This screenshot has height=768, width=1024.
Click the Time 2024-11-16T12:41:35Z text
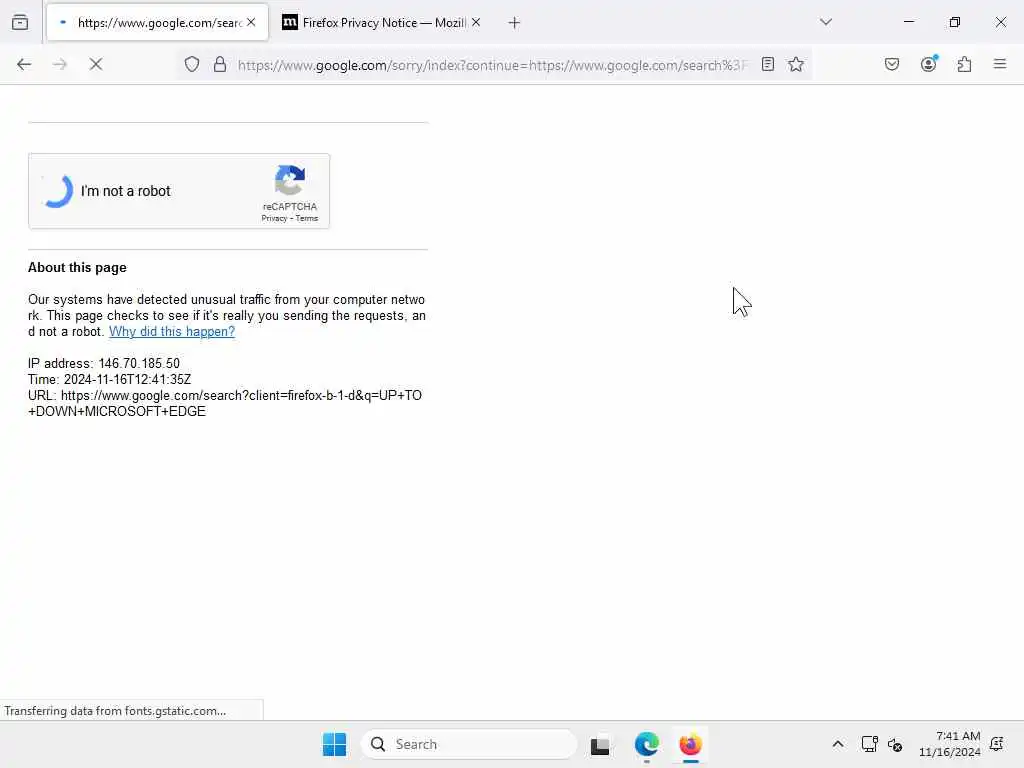tap(110, 379)
